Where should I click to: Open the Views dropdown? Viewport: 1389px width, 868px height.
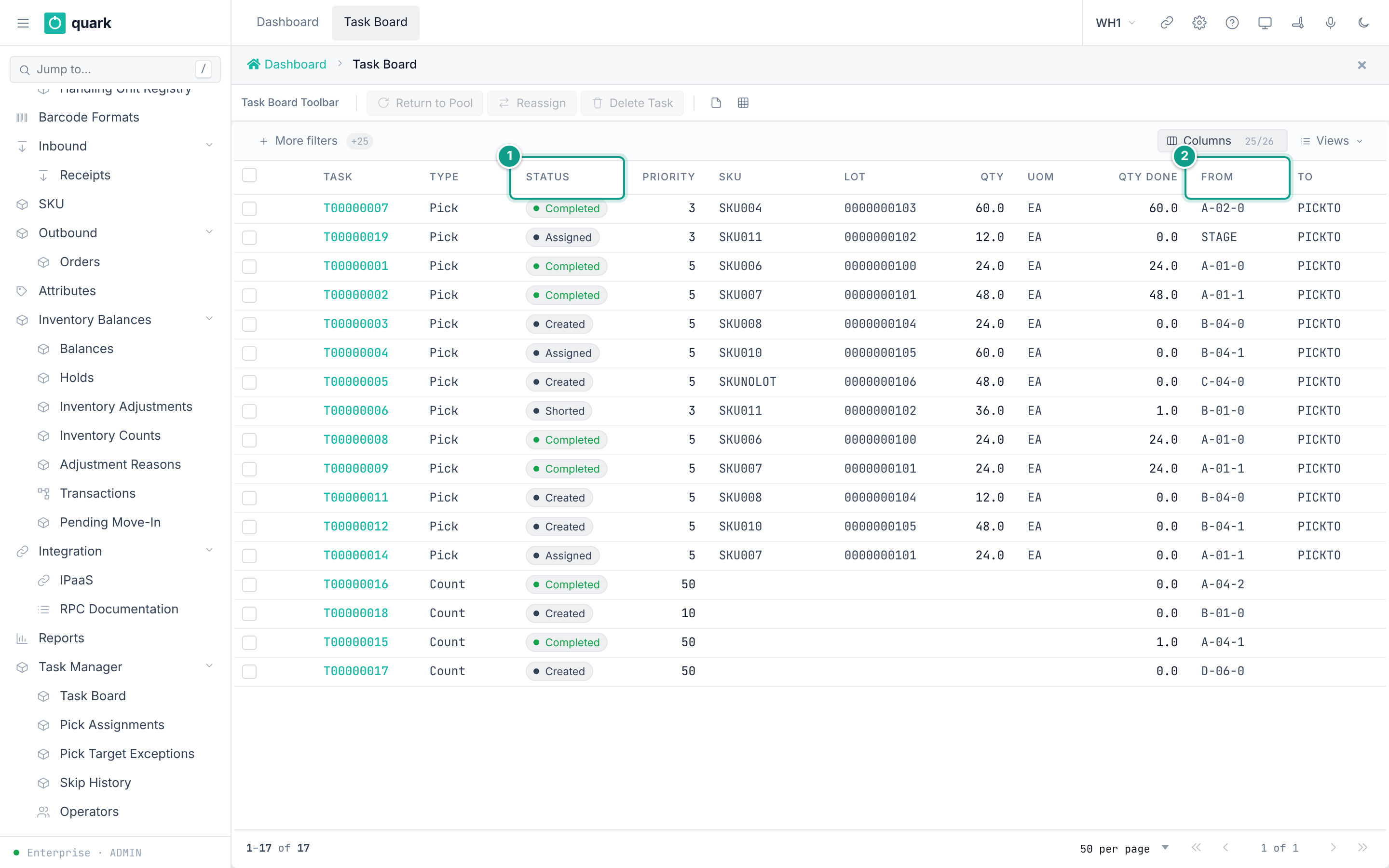coord(1332,141)
